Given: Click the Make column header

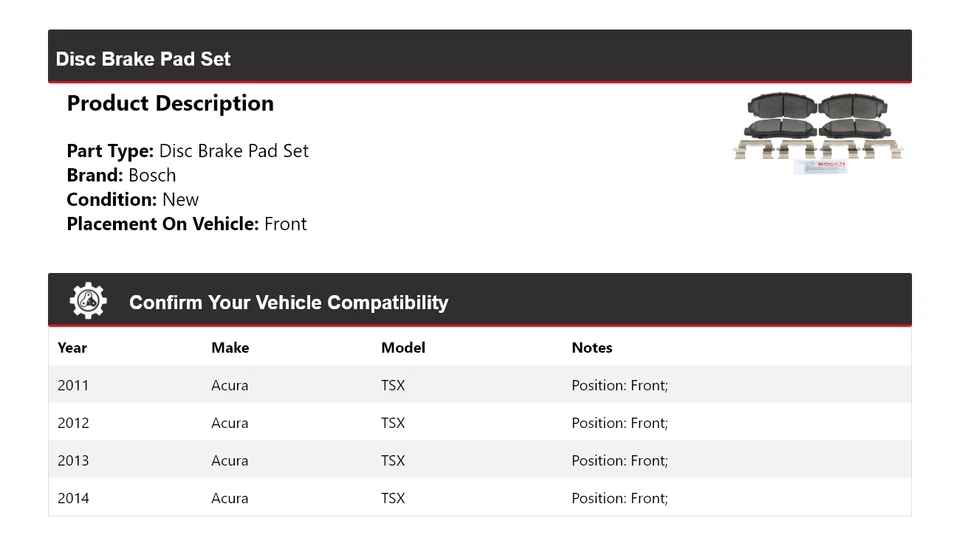Looking at the screenshot, I should (x=230, y=348).
